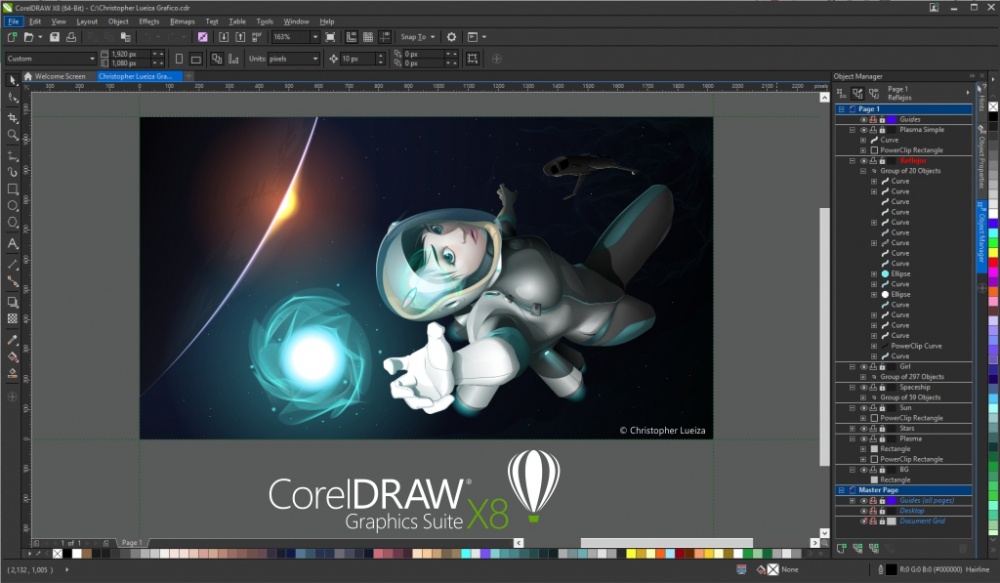Open the zoom level dropdown
The image size is (1000, 583).
314,37
